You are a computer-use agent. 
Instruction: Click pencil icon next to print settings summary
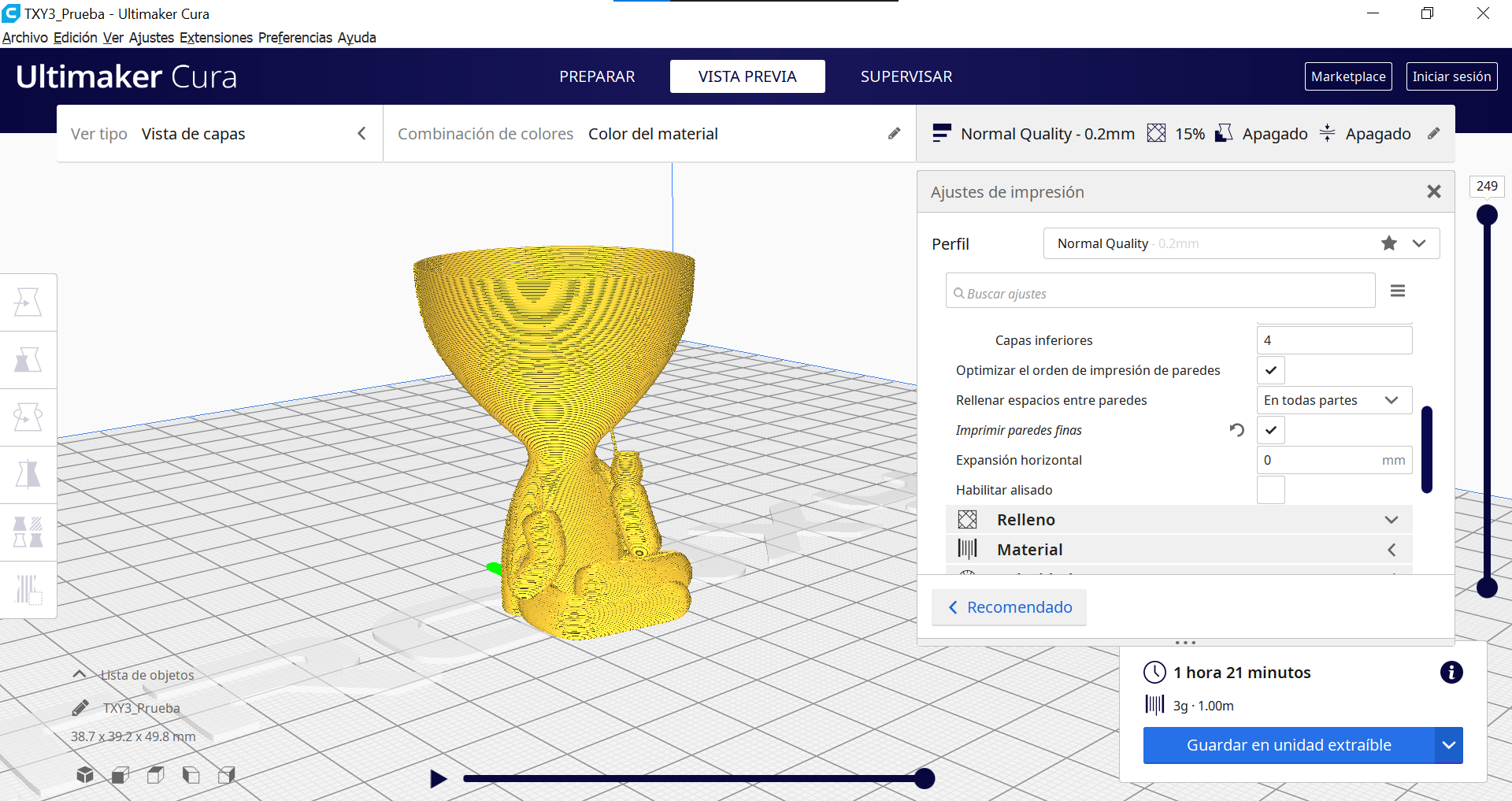point(1434,134)
